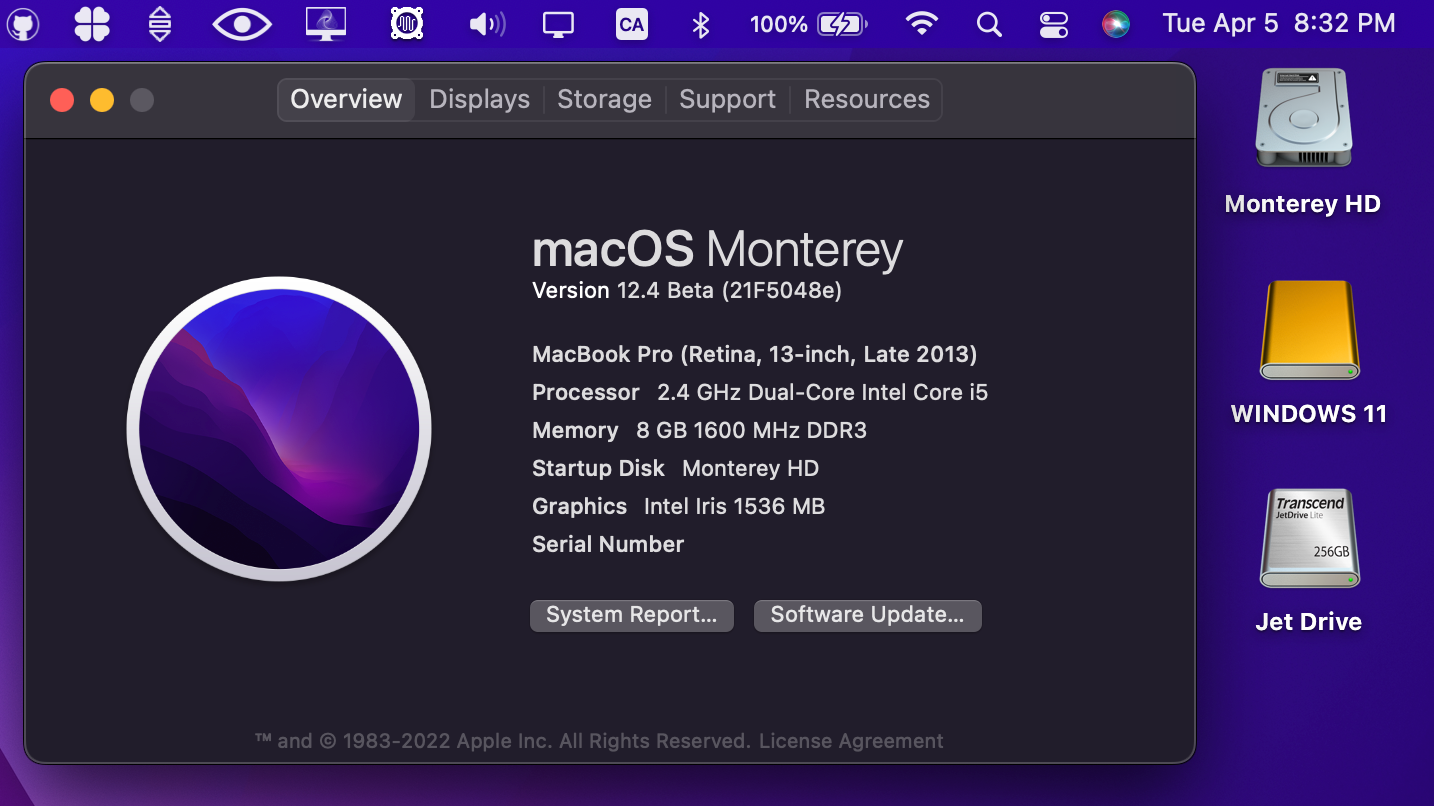The width and height of the screenshot is (1434, 806).
Task: Open the stacked-arrows menu bar icon
Action: [x=160, y=24]
